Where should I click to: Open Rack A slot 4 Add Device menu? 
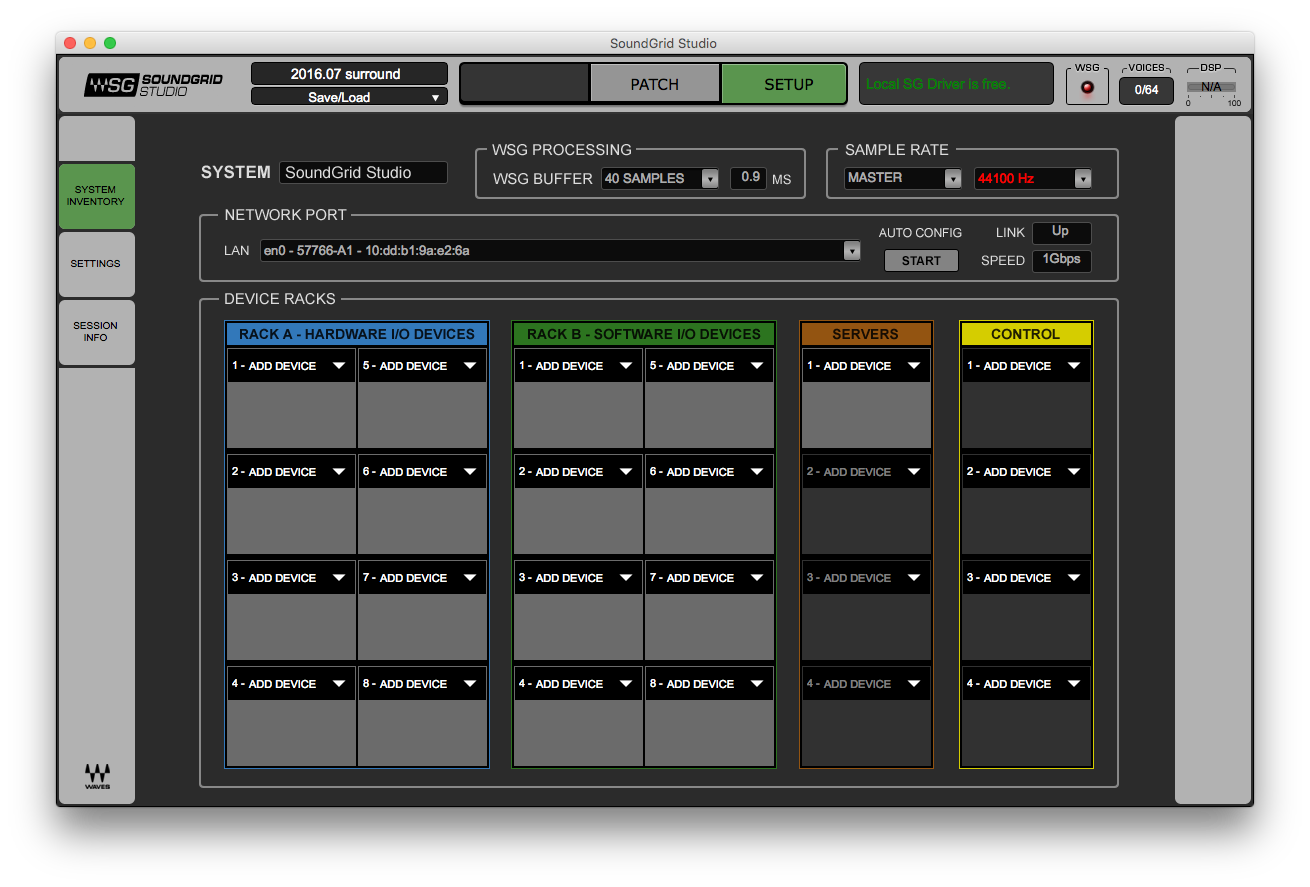291,684
